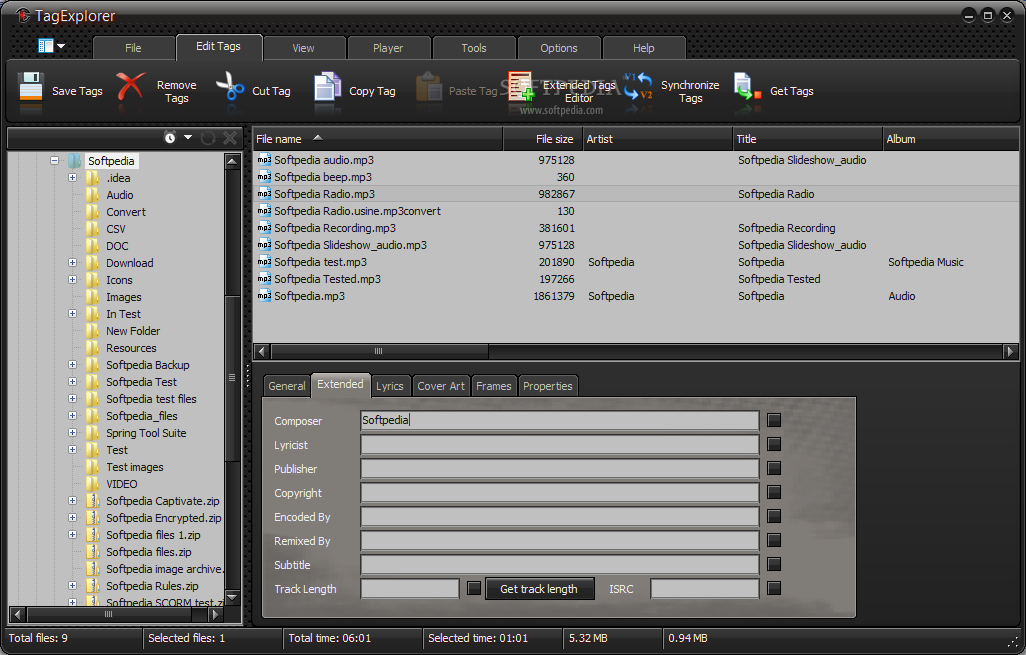Click the folder icon of Audio
1026x655 pixels.
coord(93,195)
